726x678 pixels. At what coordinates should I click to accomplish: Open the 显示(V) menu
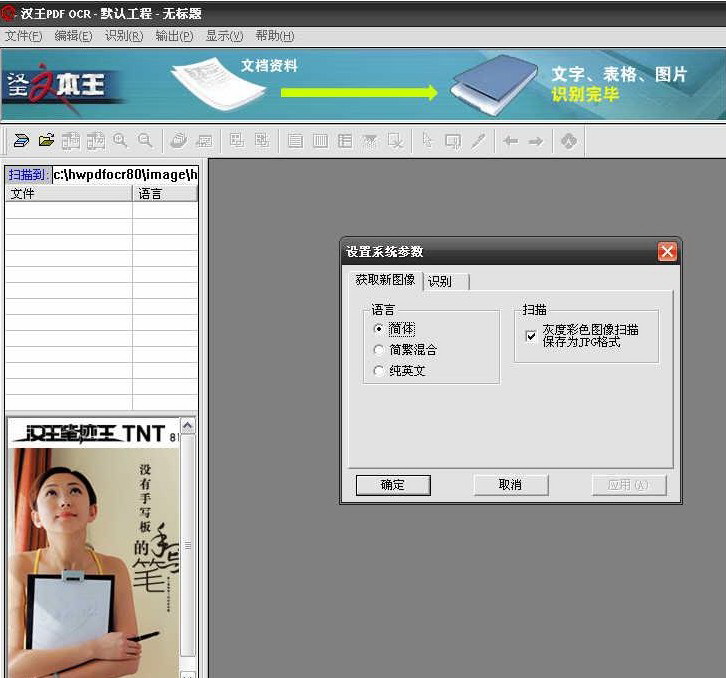click(x=224, y=36)
